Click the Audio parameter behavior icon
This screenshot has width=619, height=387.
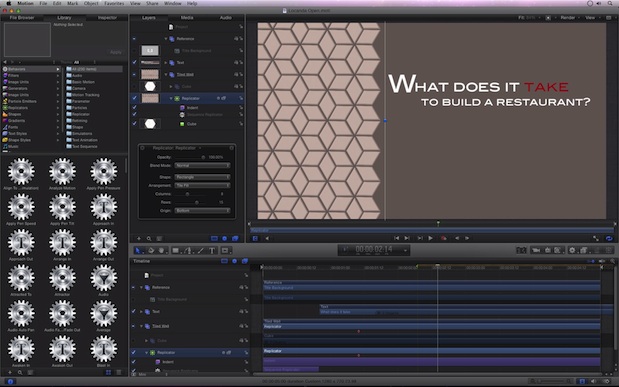(x=103, y=278)
